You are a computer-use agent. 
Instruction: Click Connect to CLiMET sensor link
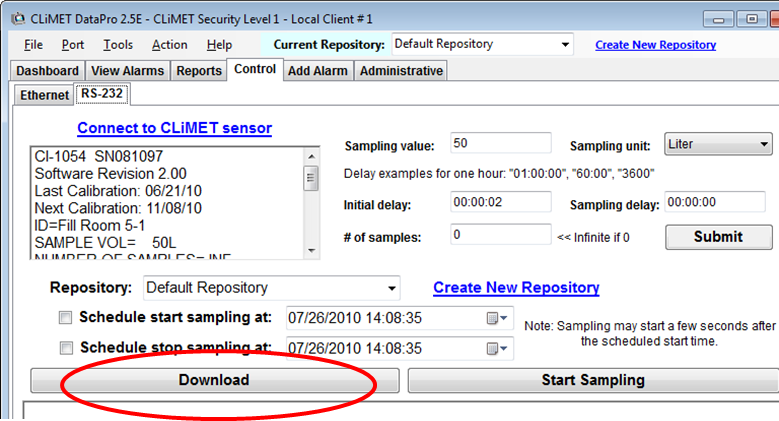pyautogui.click(x=174, y=128)
